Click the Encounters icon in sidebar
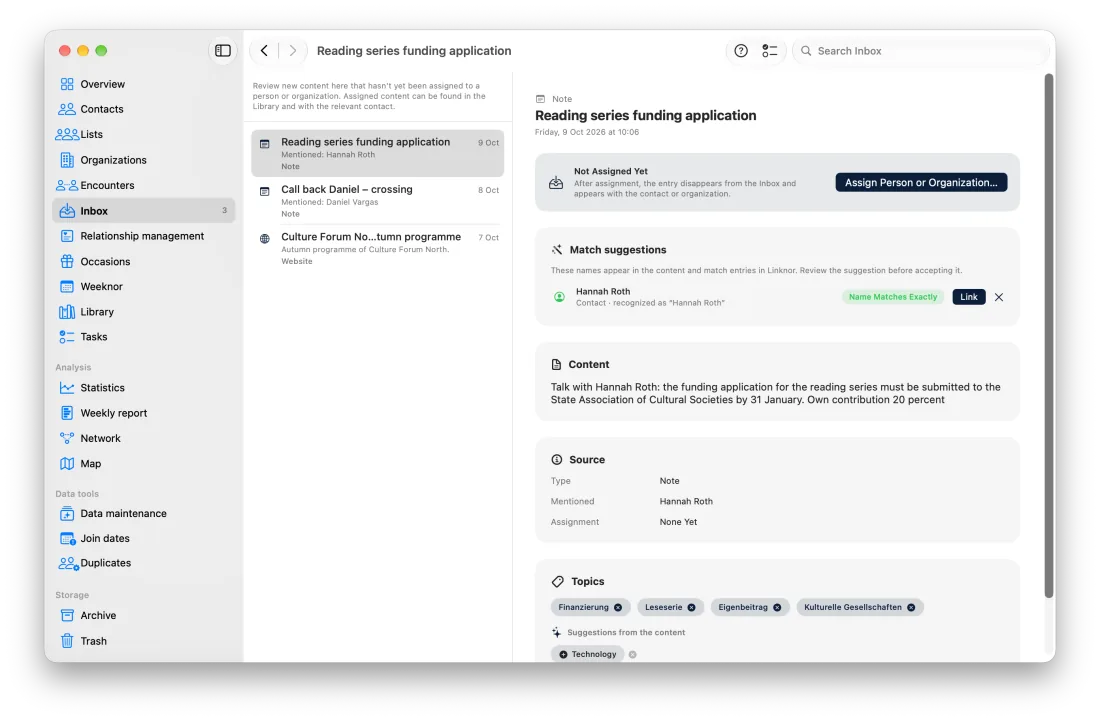The image size is (1100, 721). 67,185
